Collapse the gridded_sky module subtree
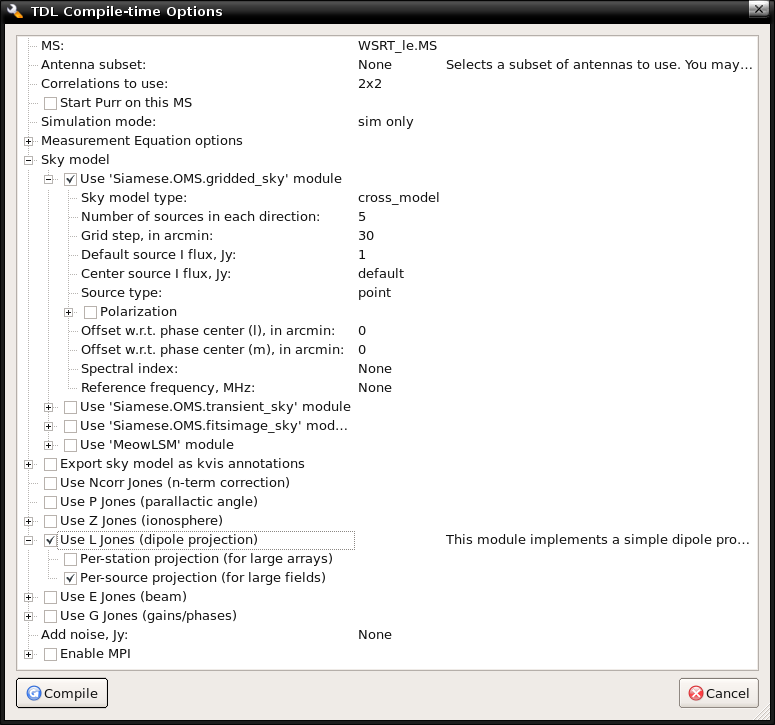 point(48,179)
